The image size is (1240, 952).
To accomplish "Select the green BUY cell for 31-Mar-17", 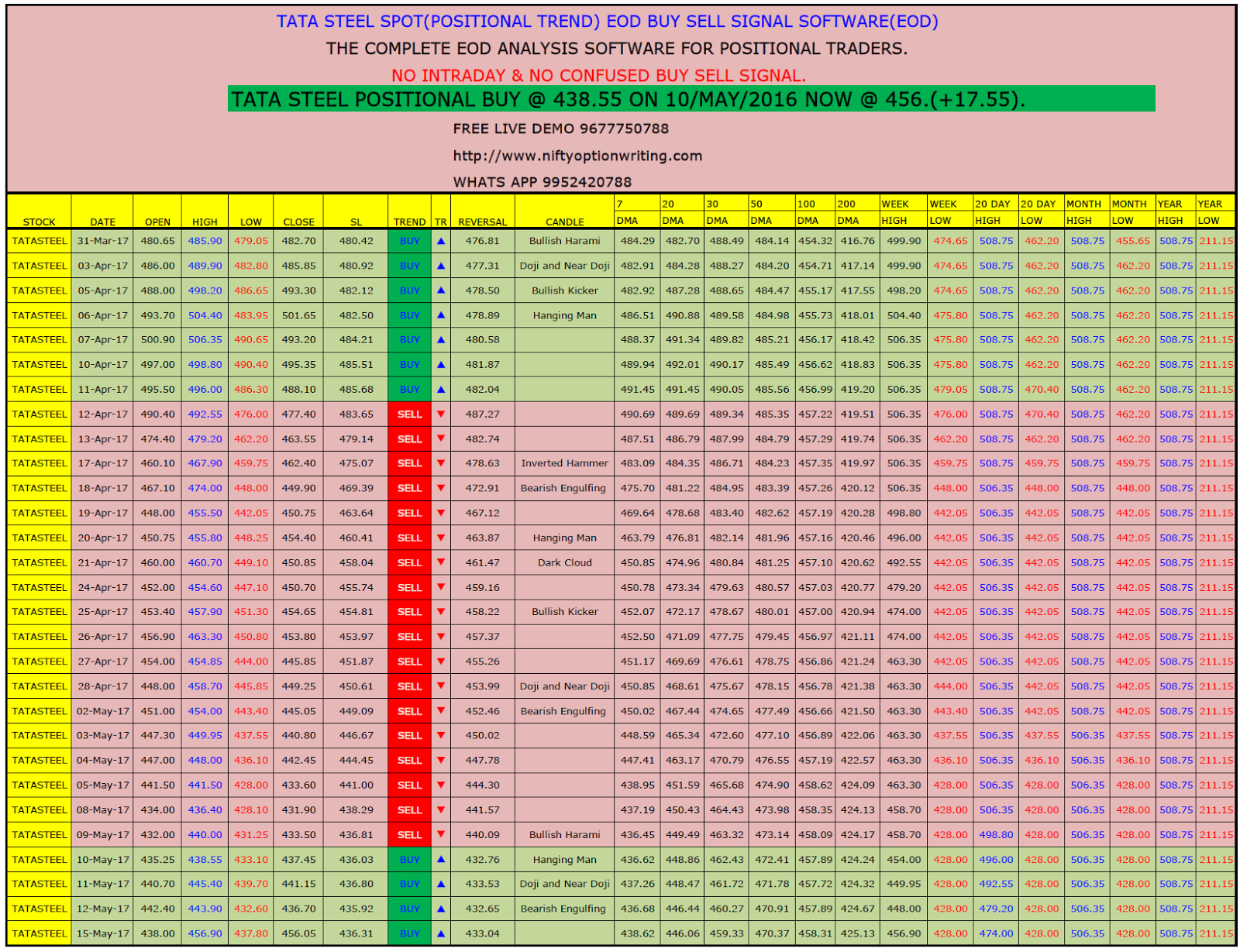I will pos(409,241).
